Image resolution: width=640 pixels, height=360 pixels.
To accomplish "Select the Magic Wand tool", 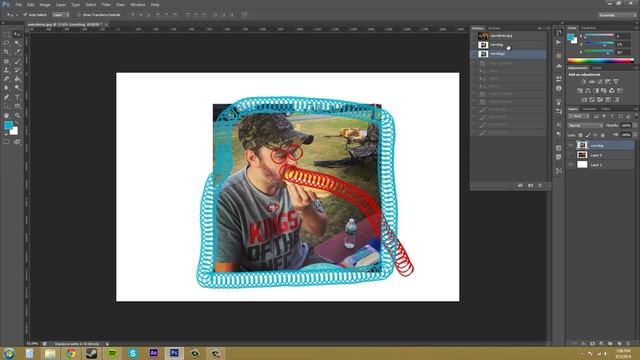I will coord(17,43).
